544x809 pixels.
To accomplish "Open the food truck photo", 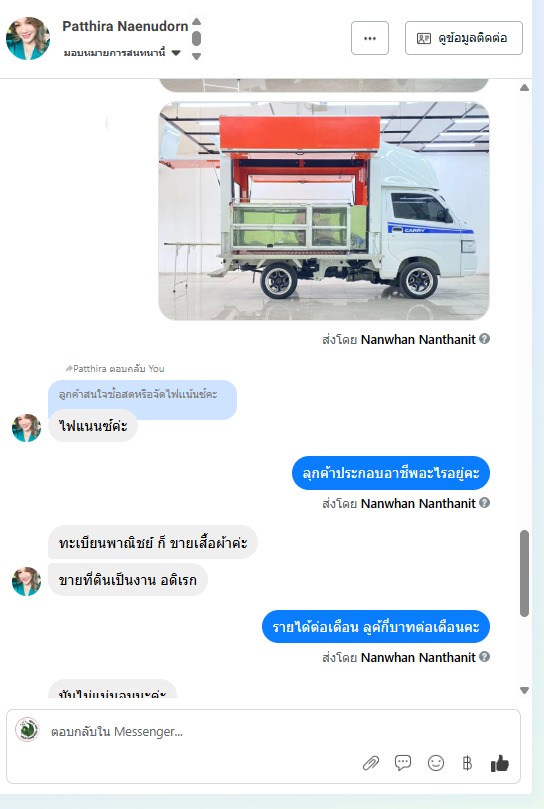I will tap(324, 211).
